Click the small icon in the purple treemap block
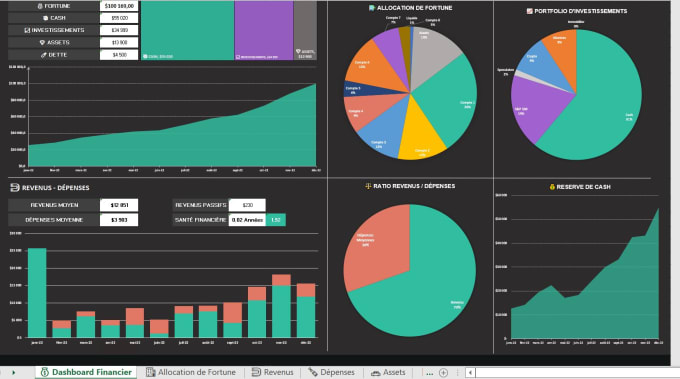Viewport: 680px width, 379px height. (x=238, y=57)
